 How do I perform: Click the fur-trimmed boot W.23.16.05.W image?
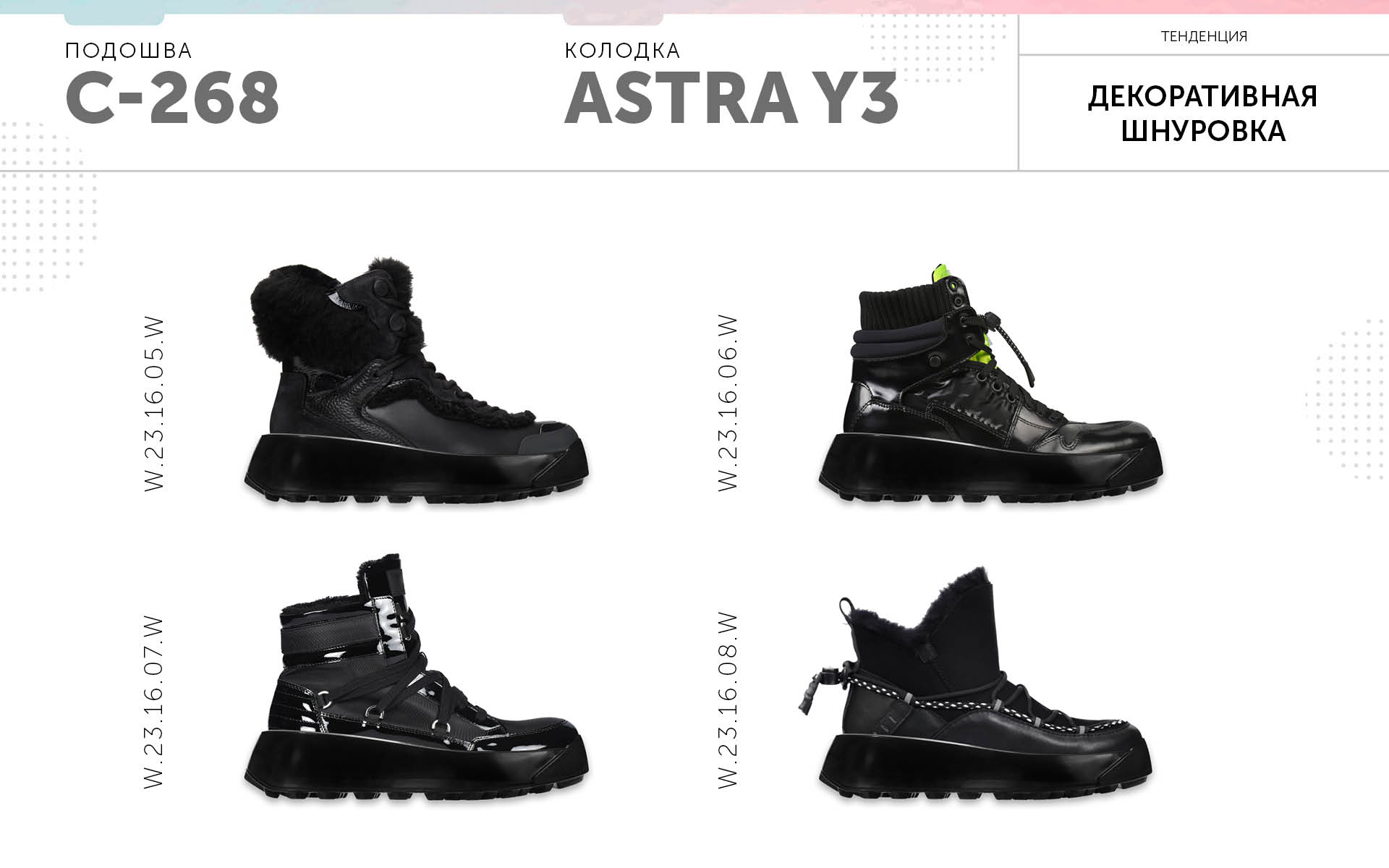tap(416, 380)
